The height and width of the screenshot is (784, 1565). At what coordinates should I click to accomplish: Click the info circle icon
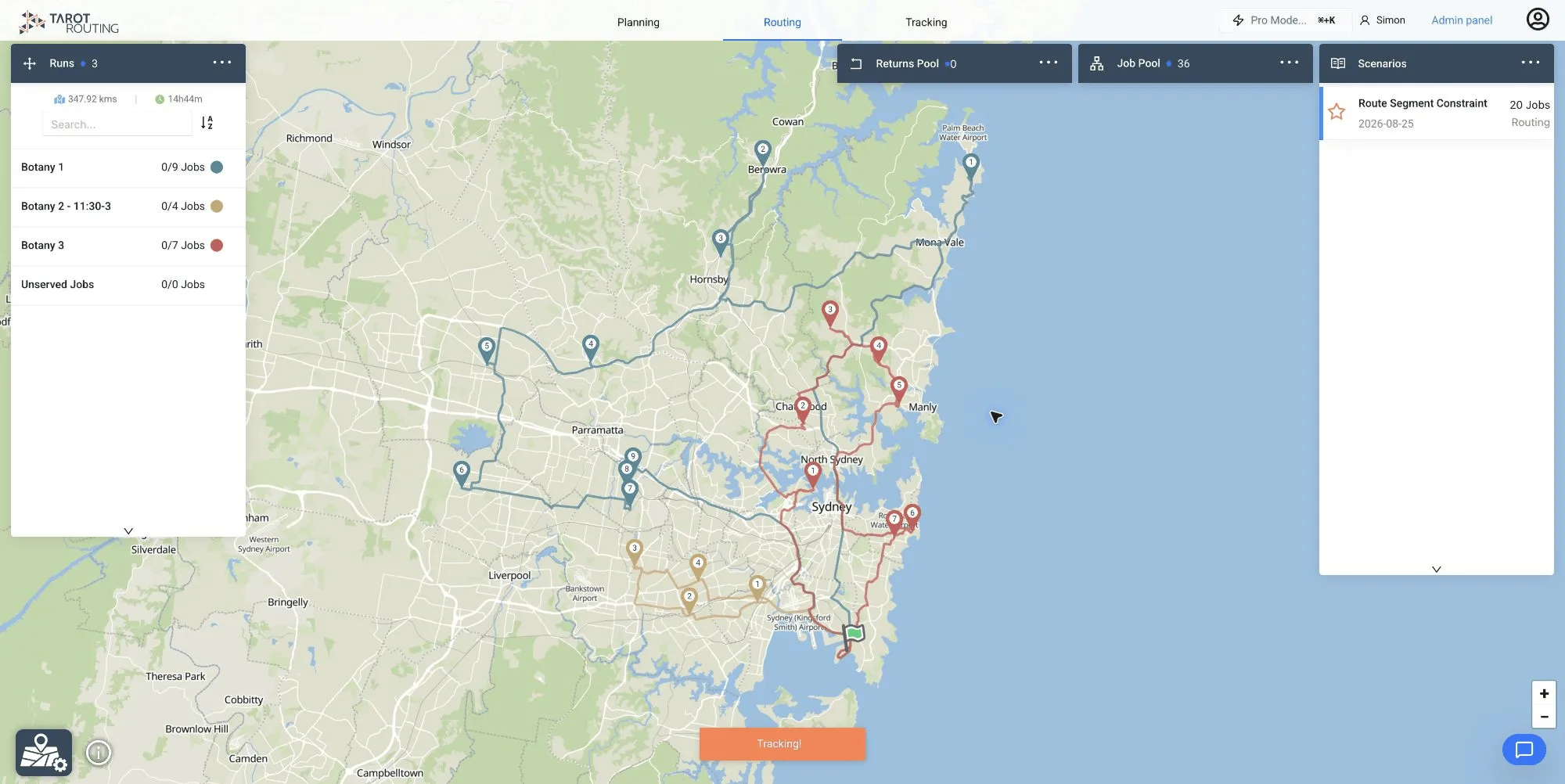(x=99, y=753)
